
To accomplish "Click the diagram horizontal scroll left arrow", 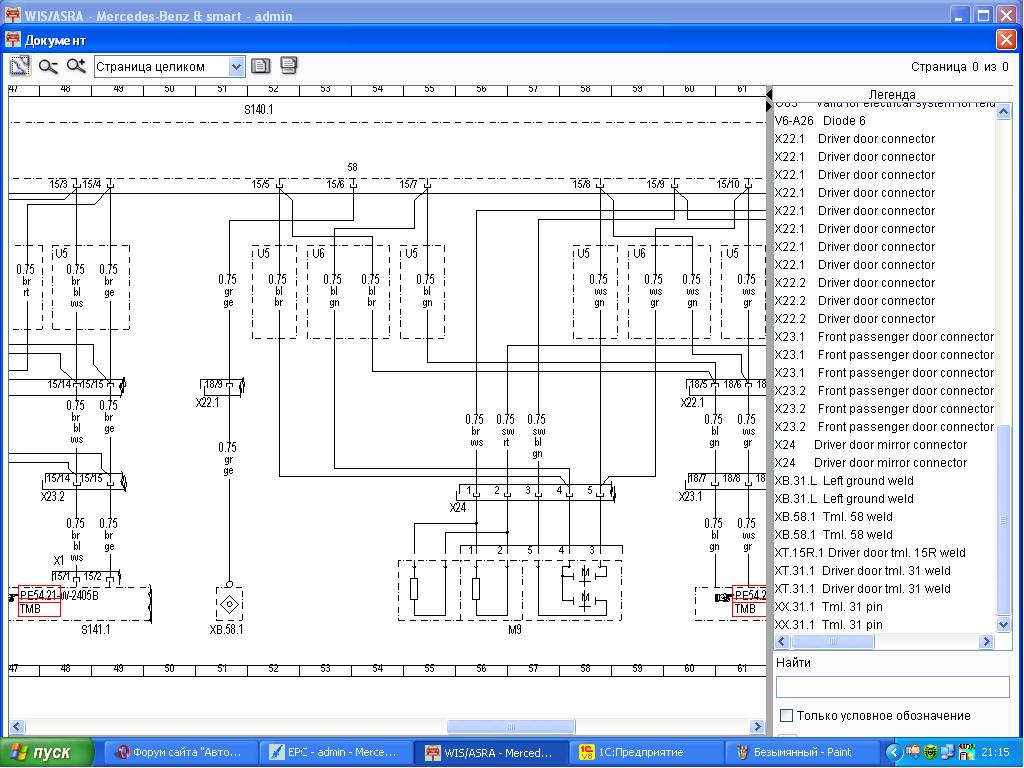I will [17, 726].
